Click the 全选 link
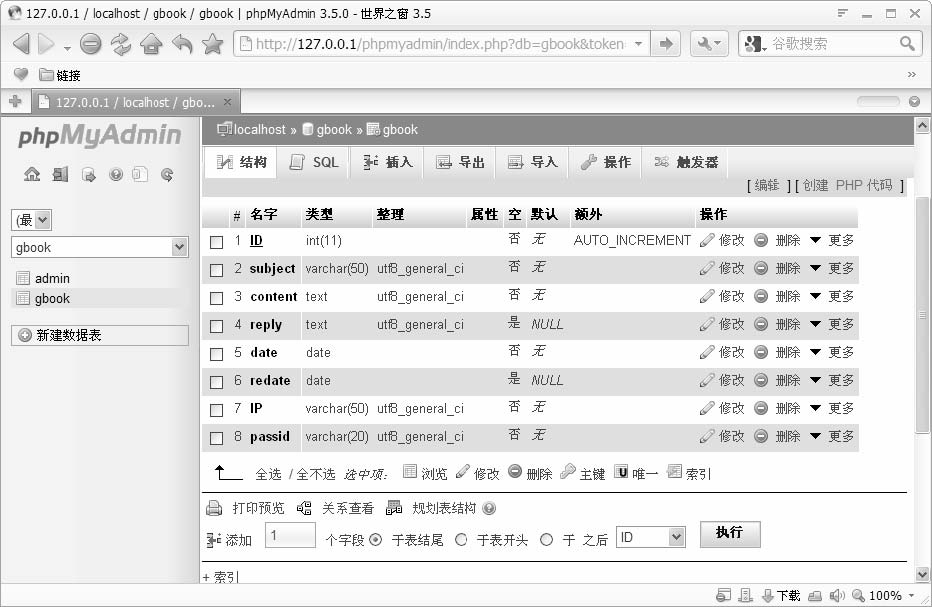This screenshot has width=932, height=607. pos(268,474)
